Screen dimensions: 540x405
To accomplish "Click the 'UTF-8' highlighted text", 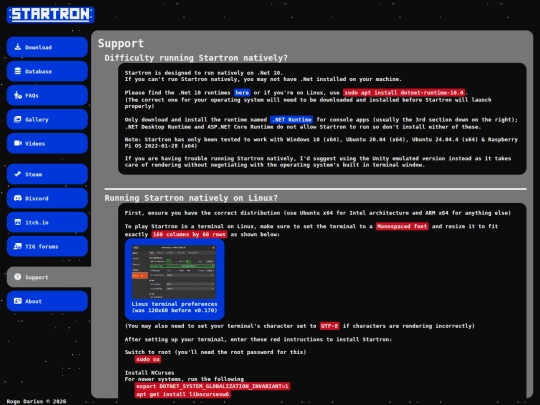I will point(330,326).
